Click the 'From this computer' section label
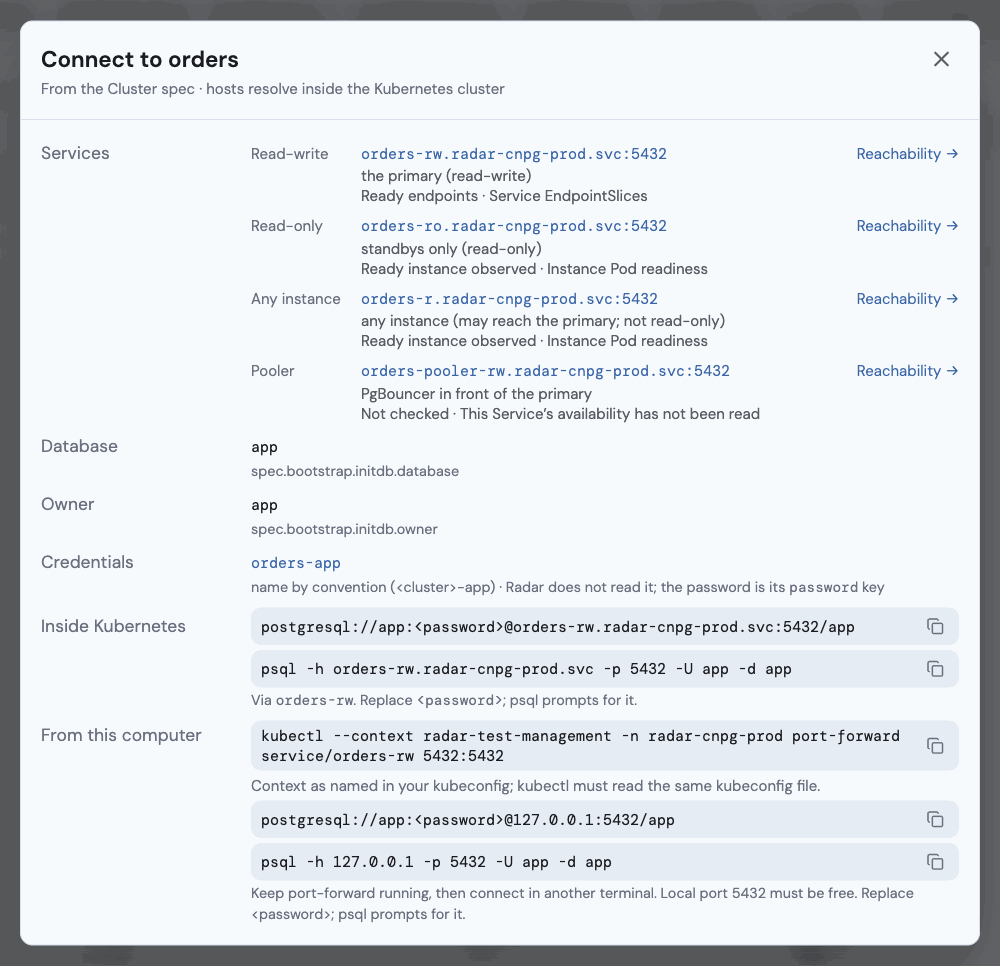Screen dimensions: 1000x966 click(x=121, y=735)
